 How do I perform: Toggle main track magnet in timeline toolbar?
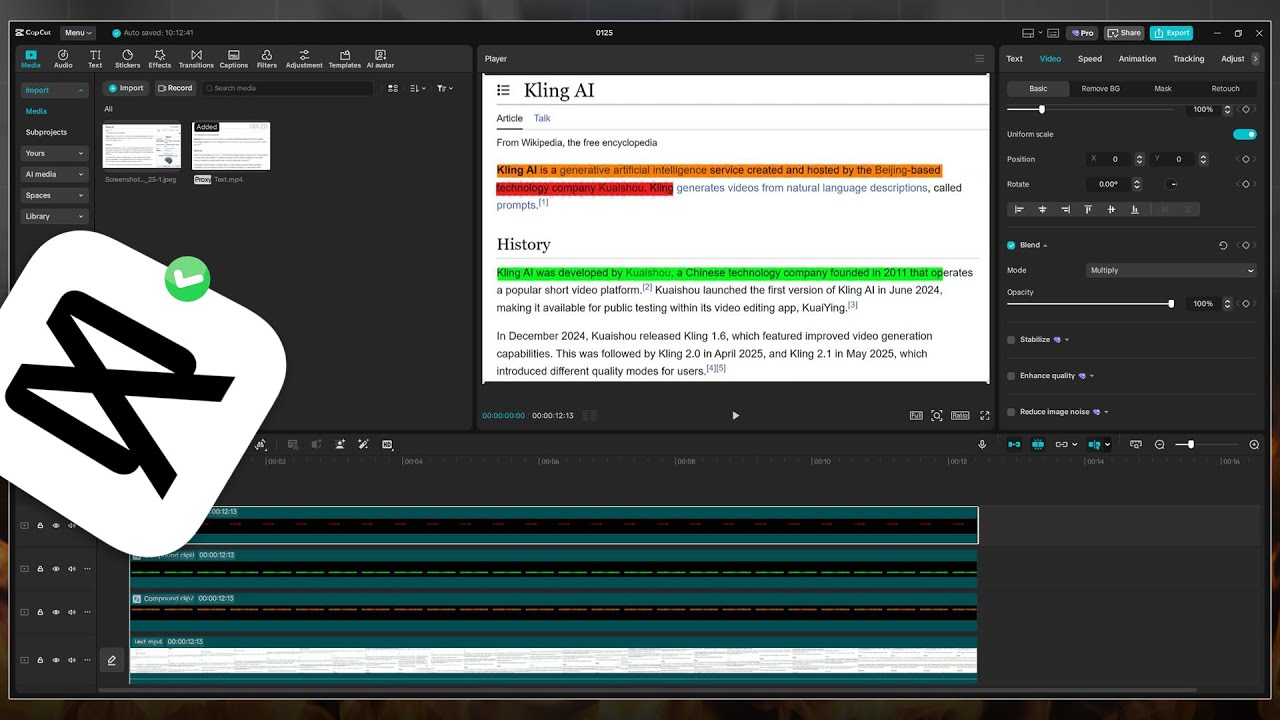pyautogui.click(x=1014, y=444)
